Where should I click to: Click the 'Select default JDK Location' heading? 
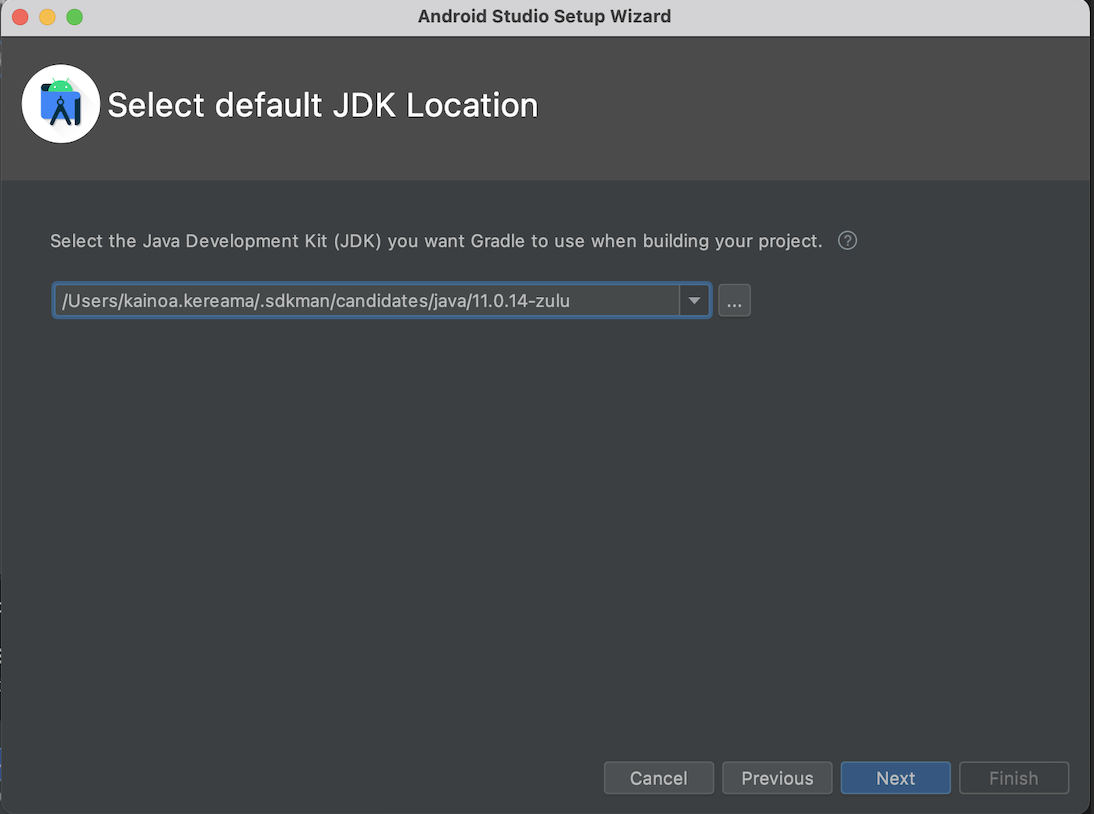[323, 105]
